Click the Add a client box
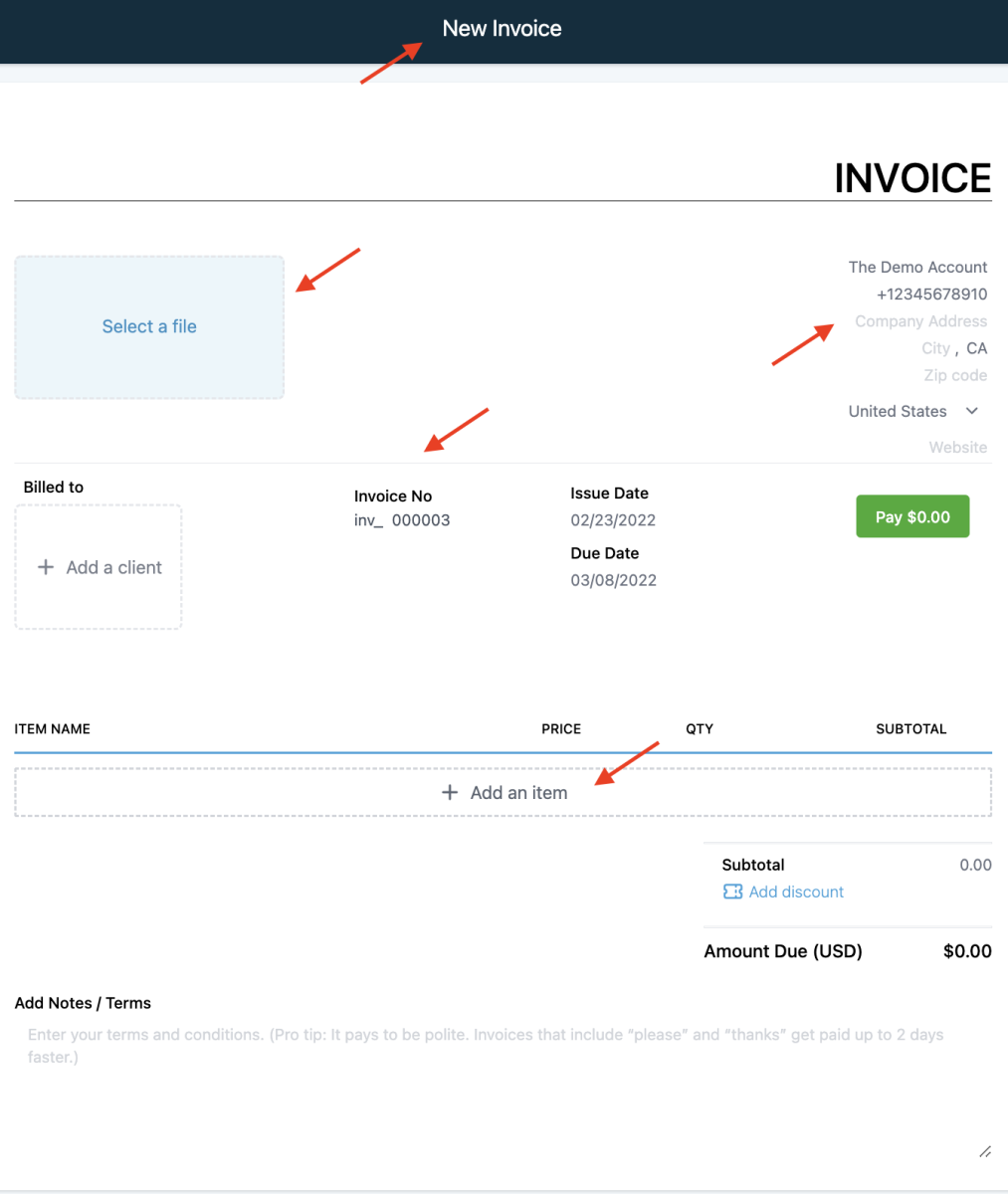This screenshot has width=1008, height=1194. (99, 567)
